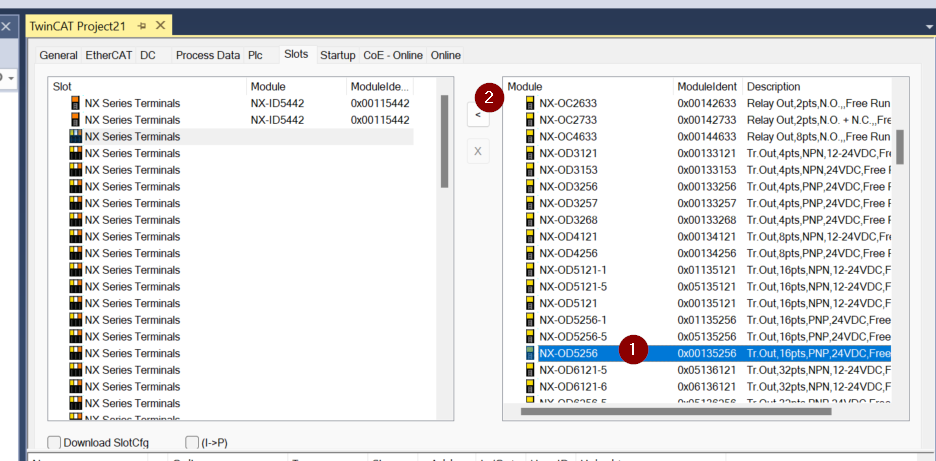The width and height of the screenshot is (936, 461).
Task: Open the document tab list dropdown arrow
Action: click(x=928, y=27)
